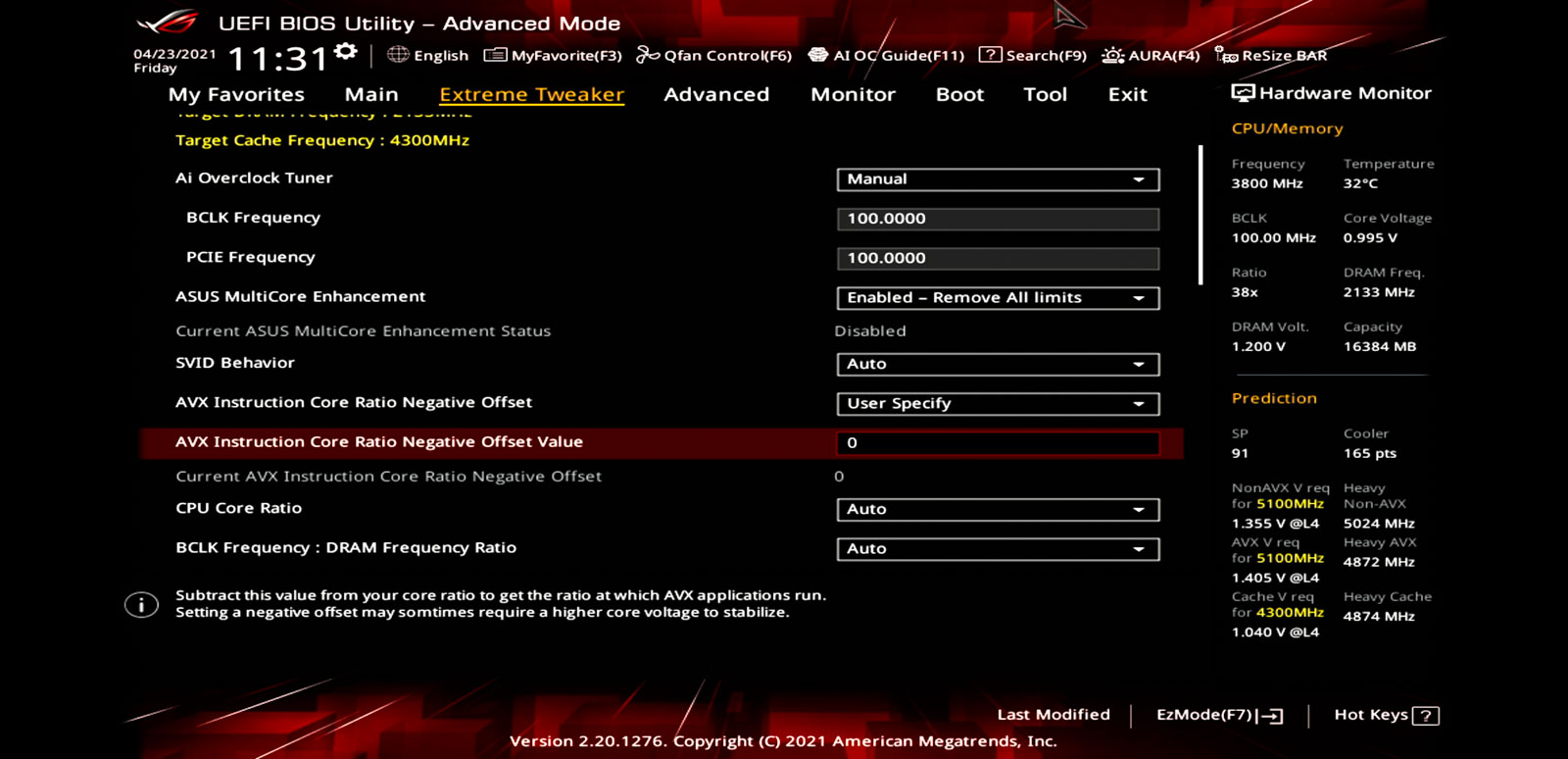Open MyFavorite(F3) list icon
The image size is (1568, 759).
(496, 54)
